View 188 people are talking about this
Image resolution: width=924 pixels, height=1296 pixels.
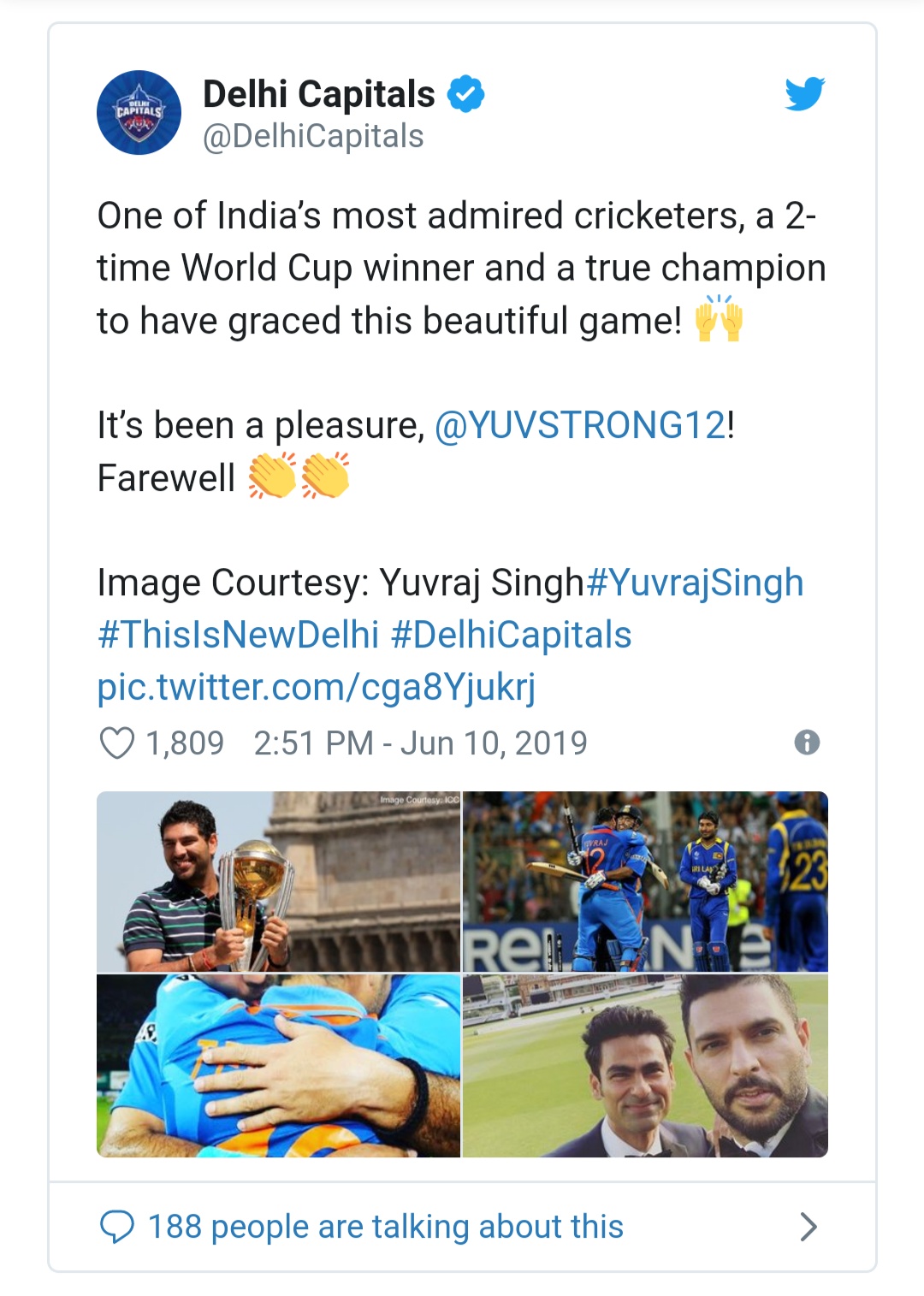(x=385, y=1227)
